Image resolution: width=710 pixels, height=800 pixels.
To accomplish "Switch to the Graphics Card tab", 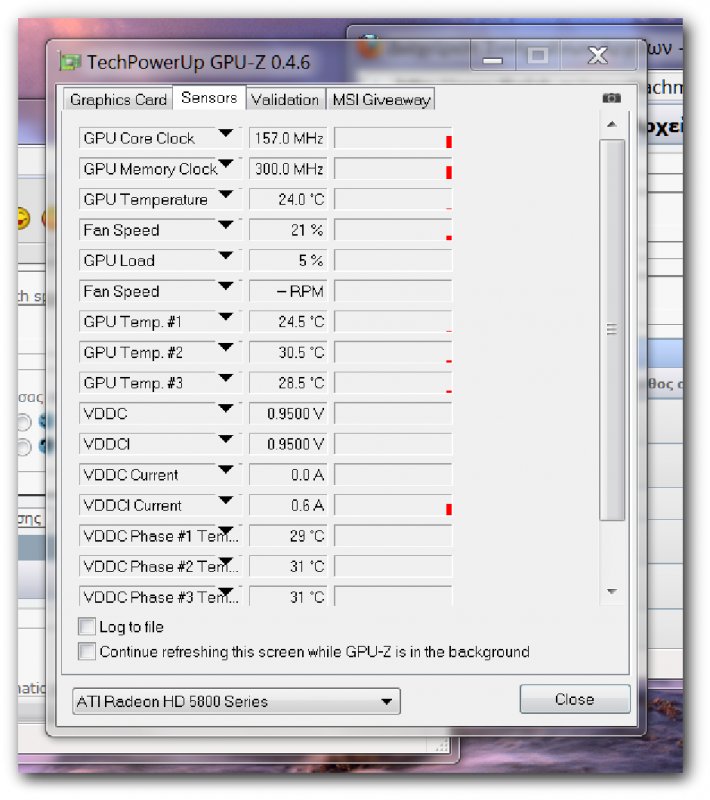I will 118,99.
